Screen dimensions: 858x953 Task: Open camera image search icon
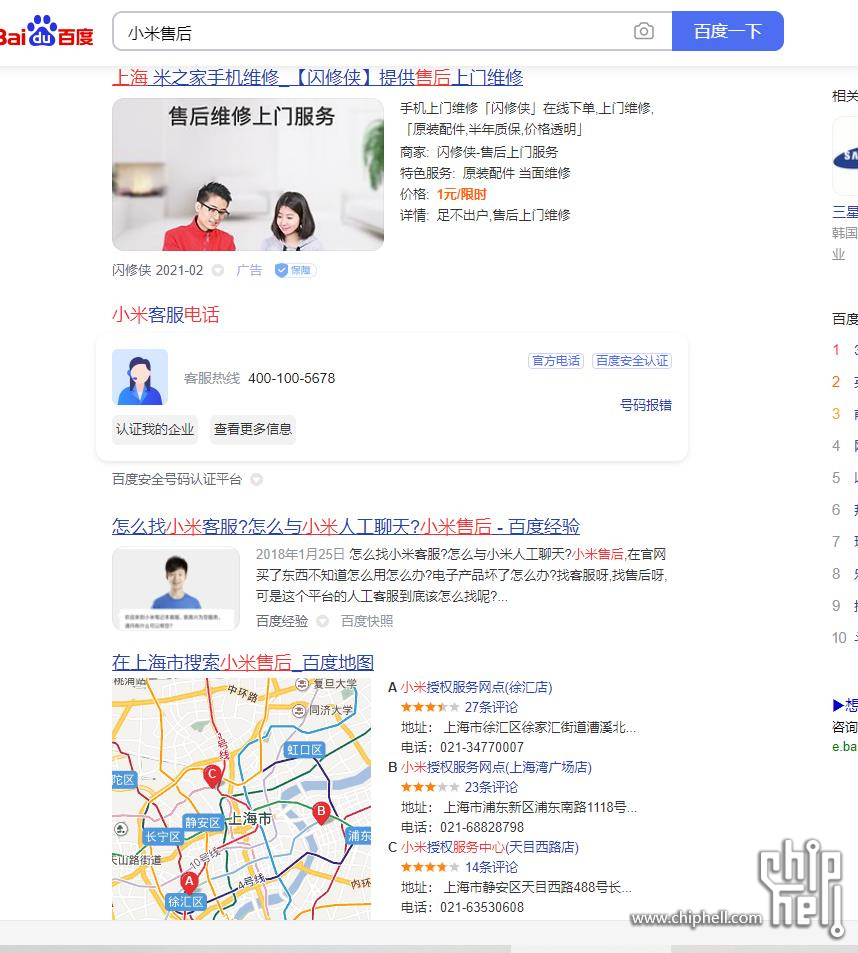[x=644, y=31]
